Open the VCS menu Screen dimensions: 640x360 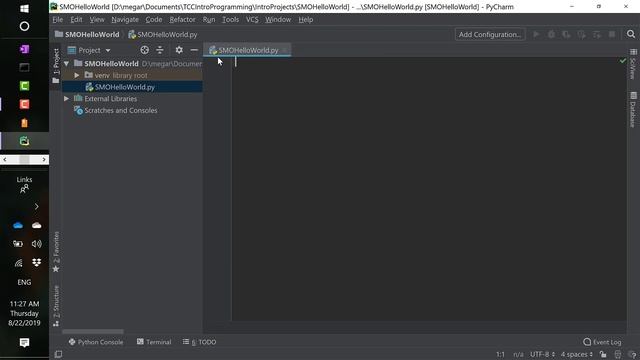pos(252,20)
